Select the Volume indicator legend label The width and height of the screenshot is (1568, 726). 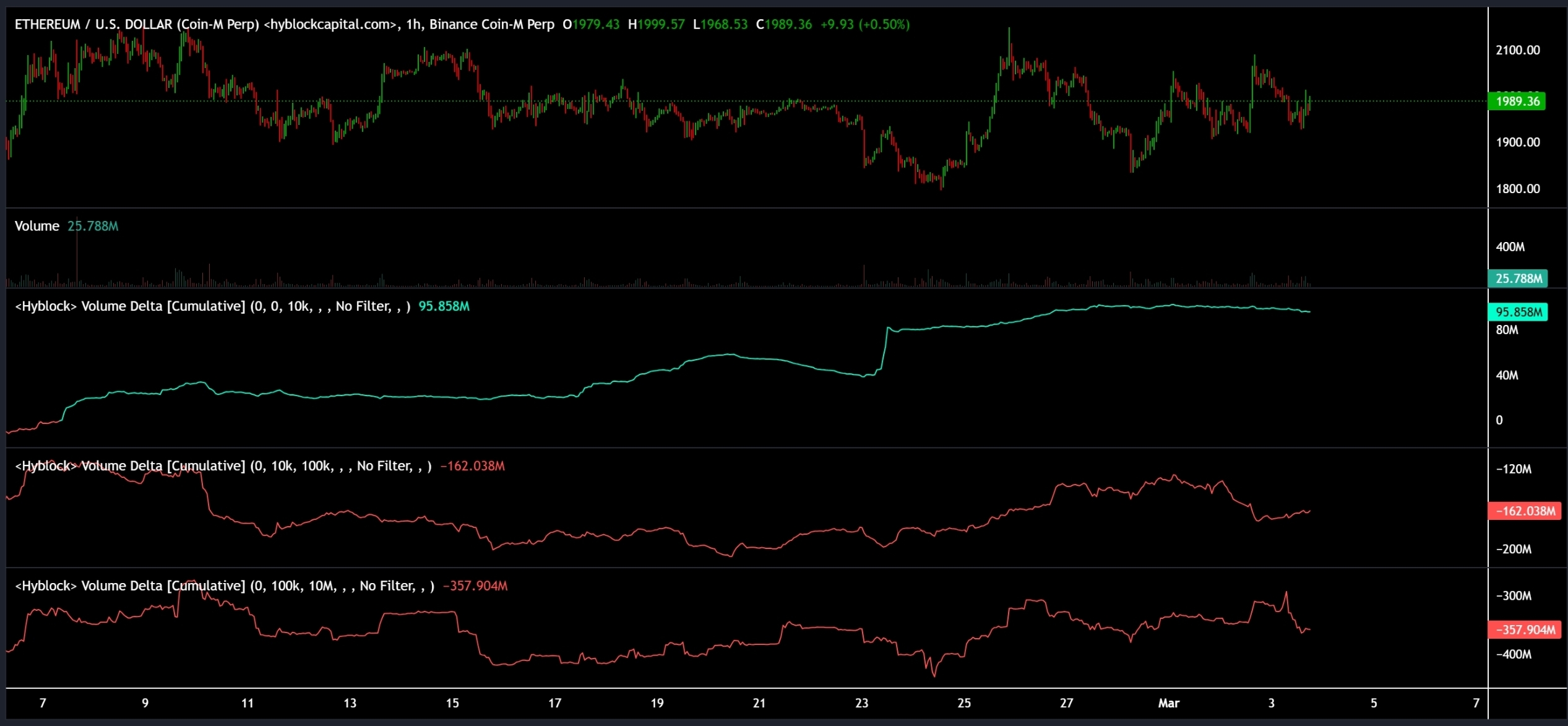37,226
